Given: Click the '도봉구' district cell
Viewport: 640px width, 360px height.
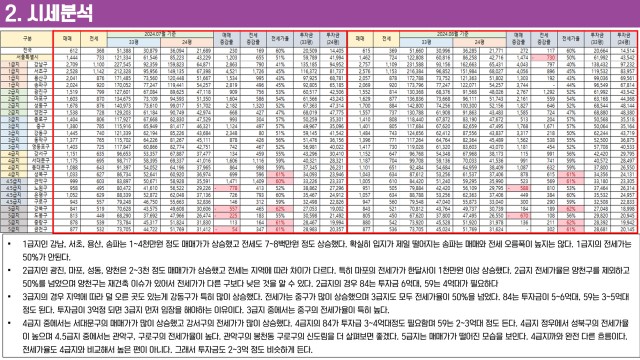Looking at the screenshot, I should (40, 216).
